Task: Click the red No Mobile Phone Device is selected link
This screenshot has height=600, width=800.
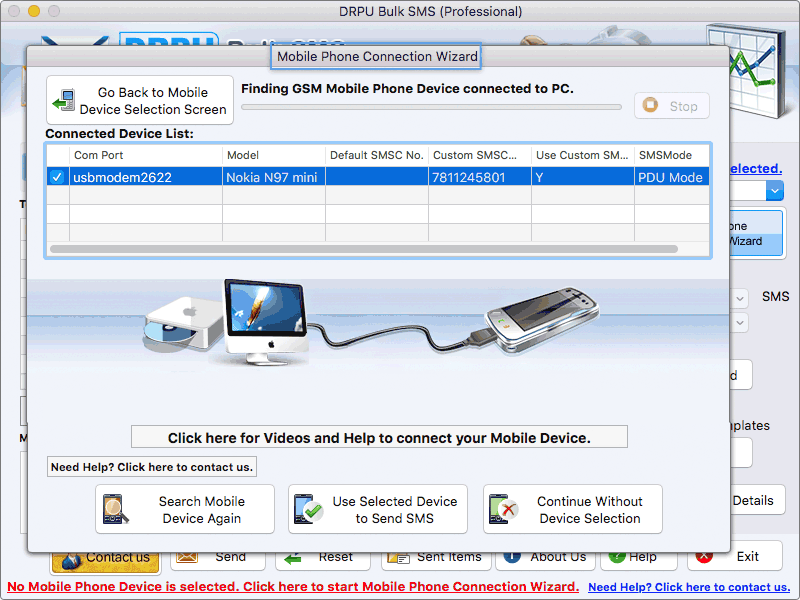Action: point(293,587)
